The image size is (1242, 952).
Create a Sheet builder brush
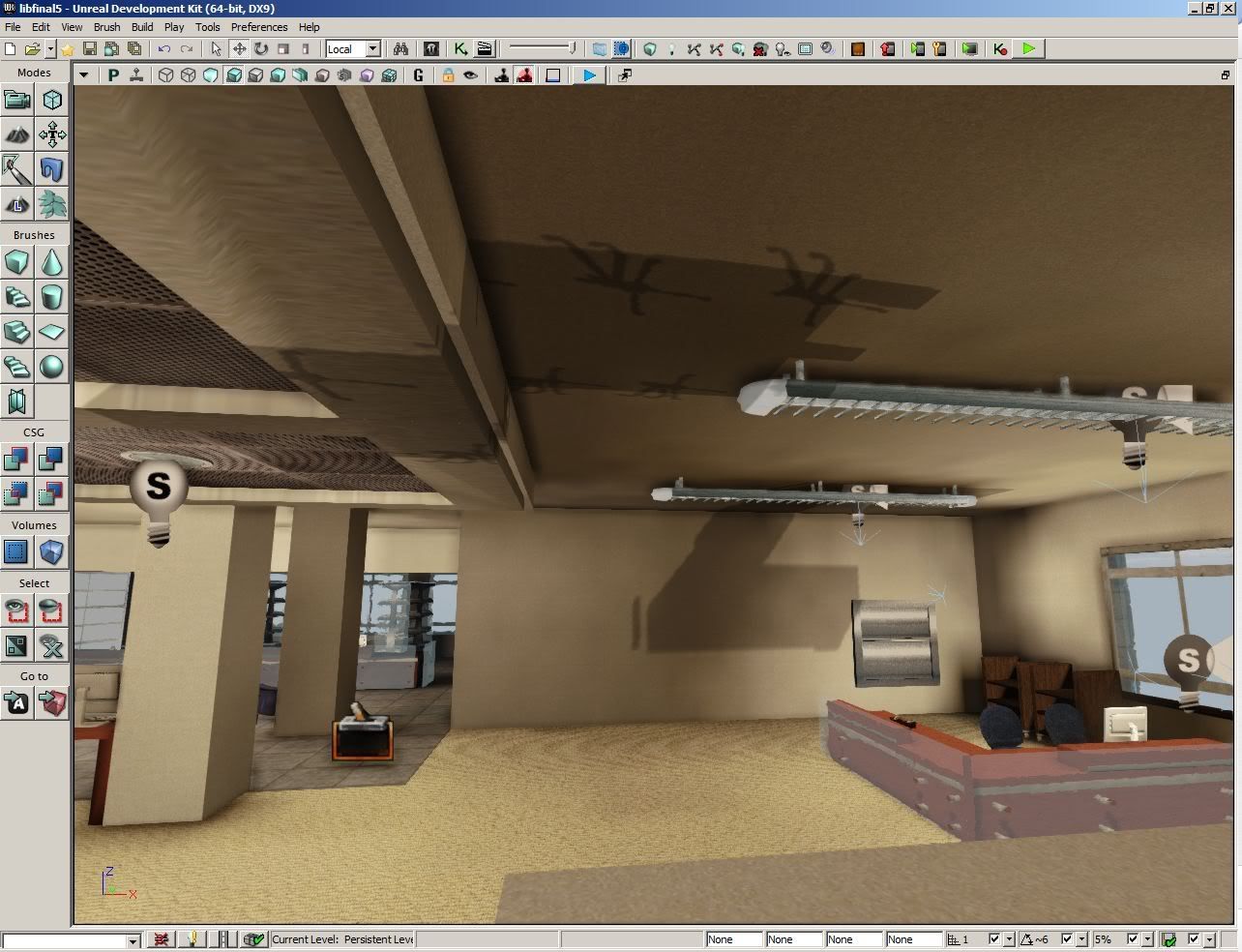(x=51, y=332)
